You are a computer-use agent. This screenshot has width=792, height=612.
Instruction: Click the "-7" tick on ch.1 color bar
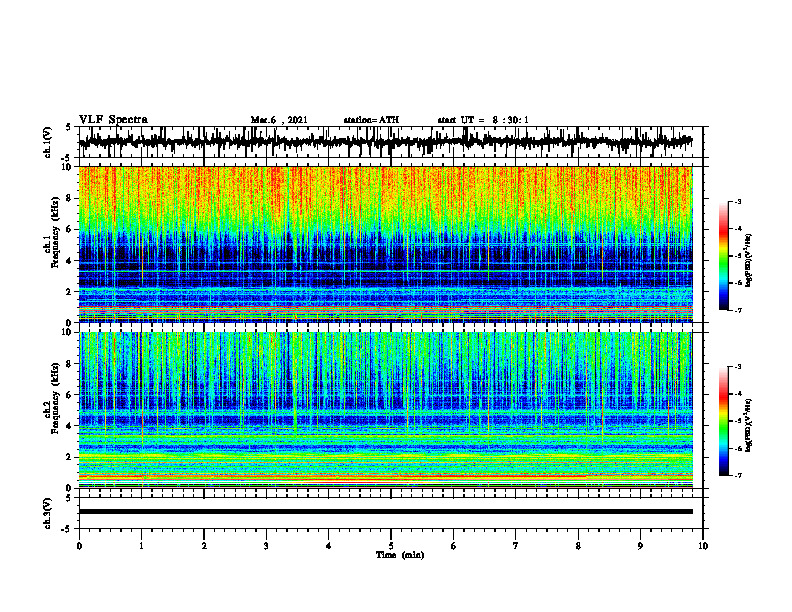coord(738,310)
